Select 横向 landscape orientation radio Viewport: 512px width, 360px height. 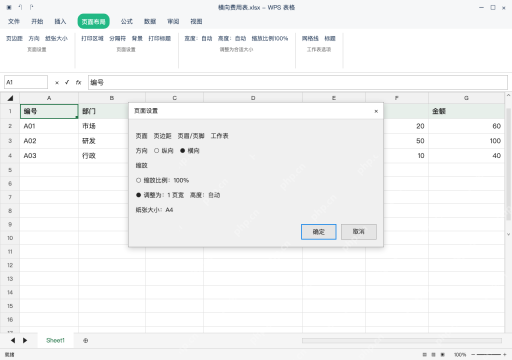182,151
